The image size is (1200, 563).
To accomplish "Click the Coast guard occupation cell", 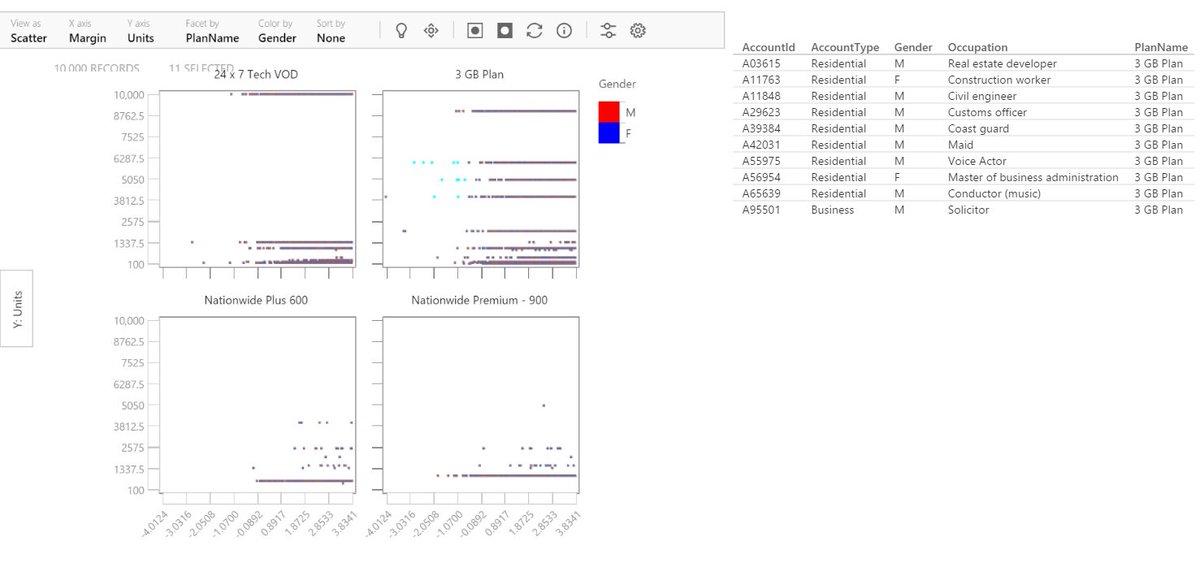I will (978, 129).
